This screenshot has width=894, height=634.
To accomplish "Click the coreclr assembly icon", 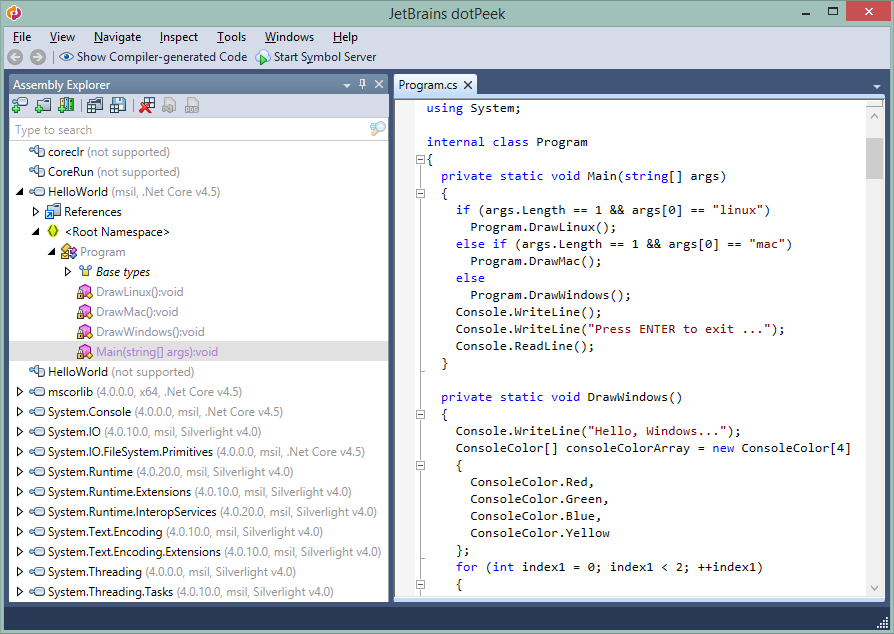I will coord(37,152).
